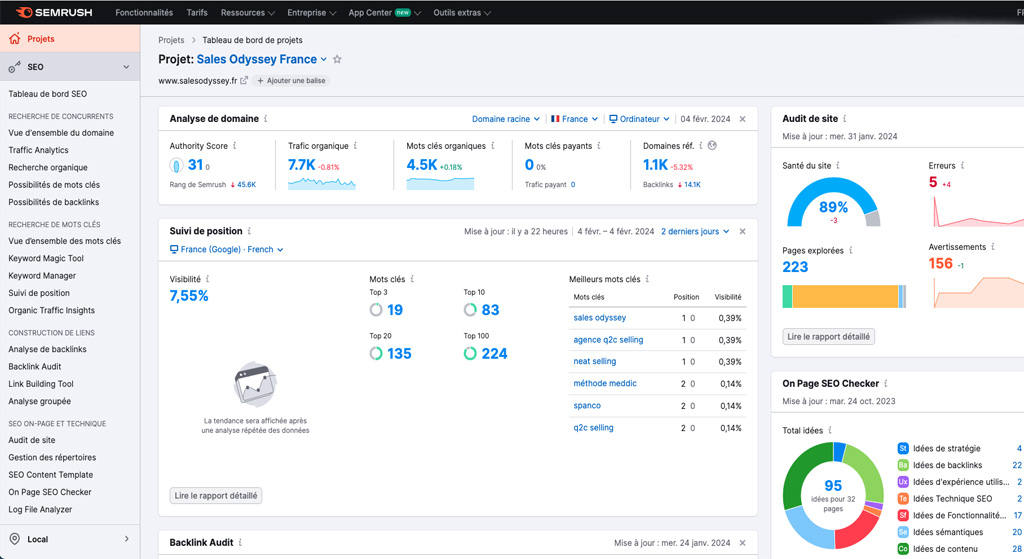The image size is (1024, 559).
Task: Open the project name dropdown arrow
Action: [x=323, y=59]
